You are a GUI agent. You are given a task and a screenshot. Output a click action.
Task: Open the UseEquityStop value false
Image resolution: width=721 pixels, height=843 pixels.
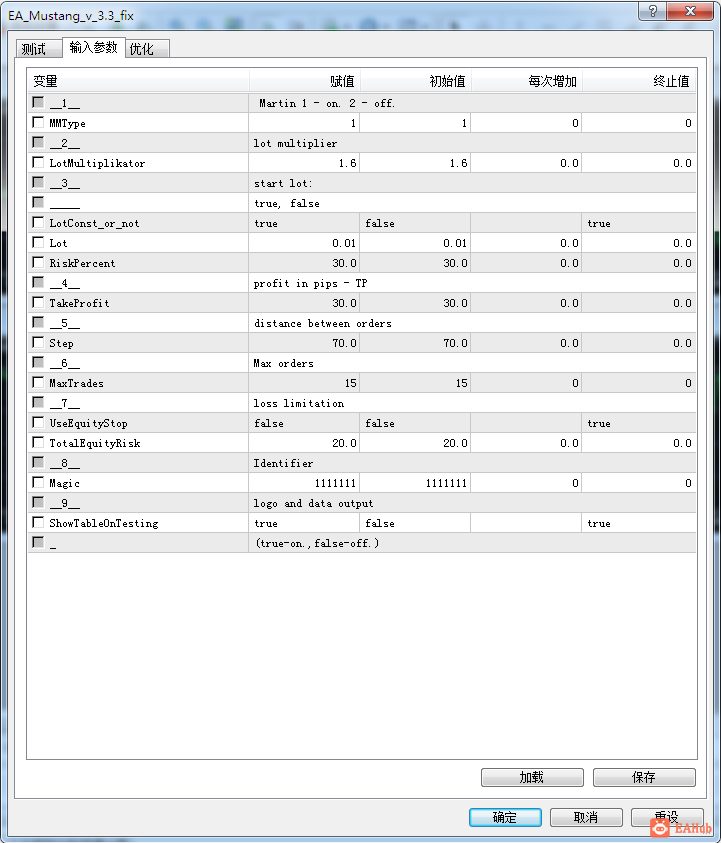tap(304, 423)
